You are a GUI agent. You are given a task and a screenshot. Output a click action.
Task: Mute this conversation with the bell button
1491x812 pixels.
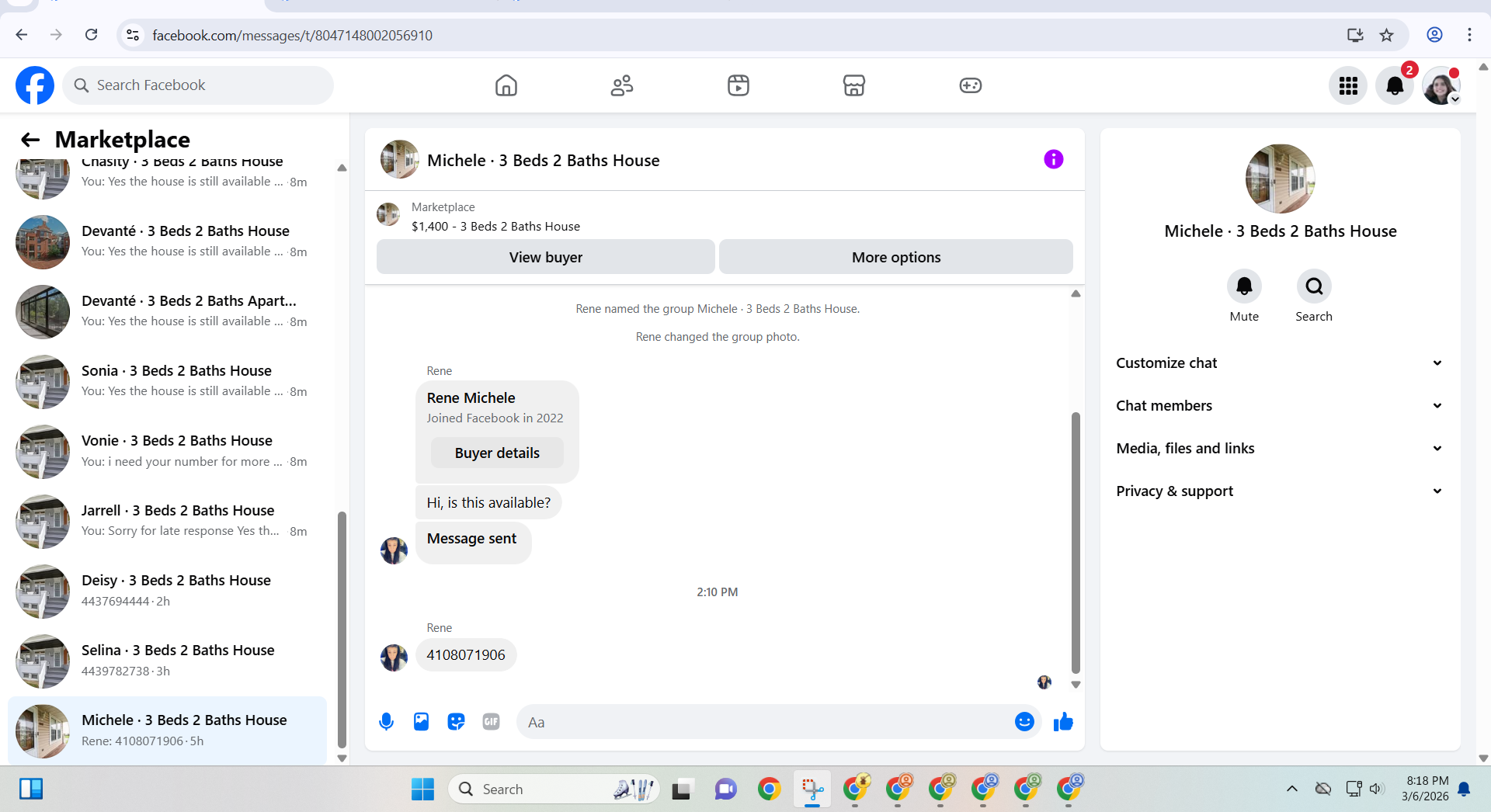click(1244, 286)
